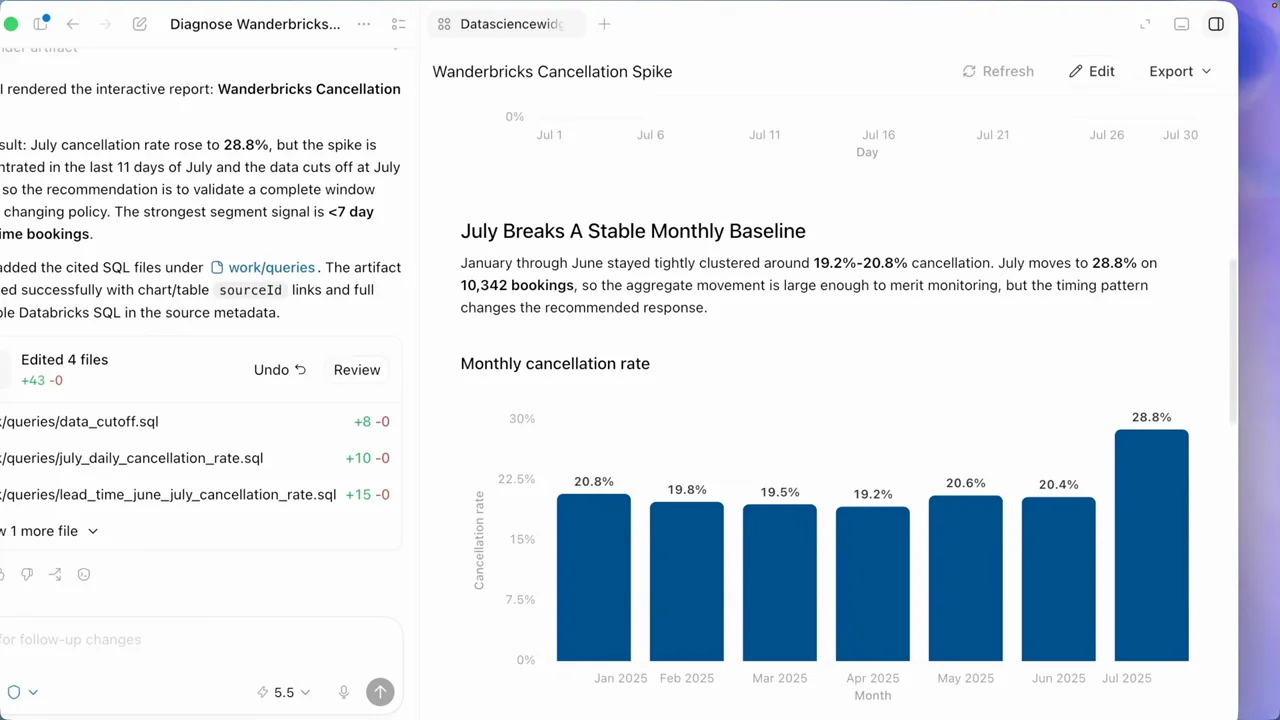Toggle the bottom panel icon
Viewport: 1280px width, 720px height.
(1181, 24)
